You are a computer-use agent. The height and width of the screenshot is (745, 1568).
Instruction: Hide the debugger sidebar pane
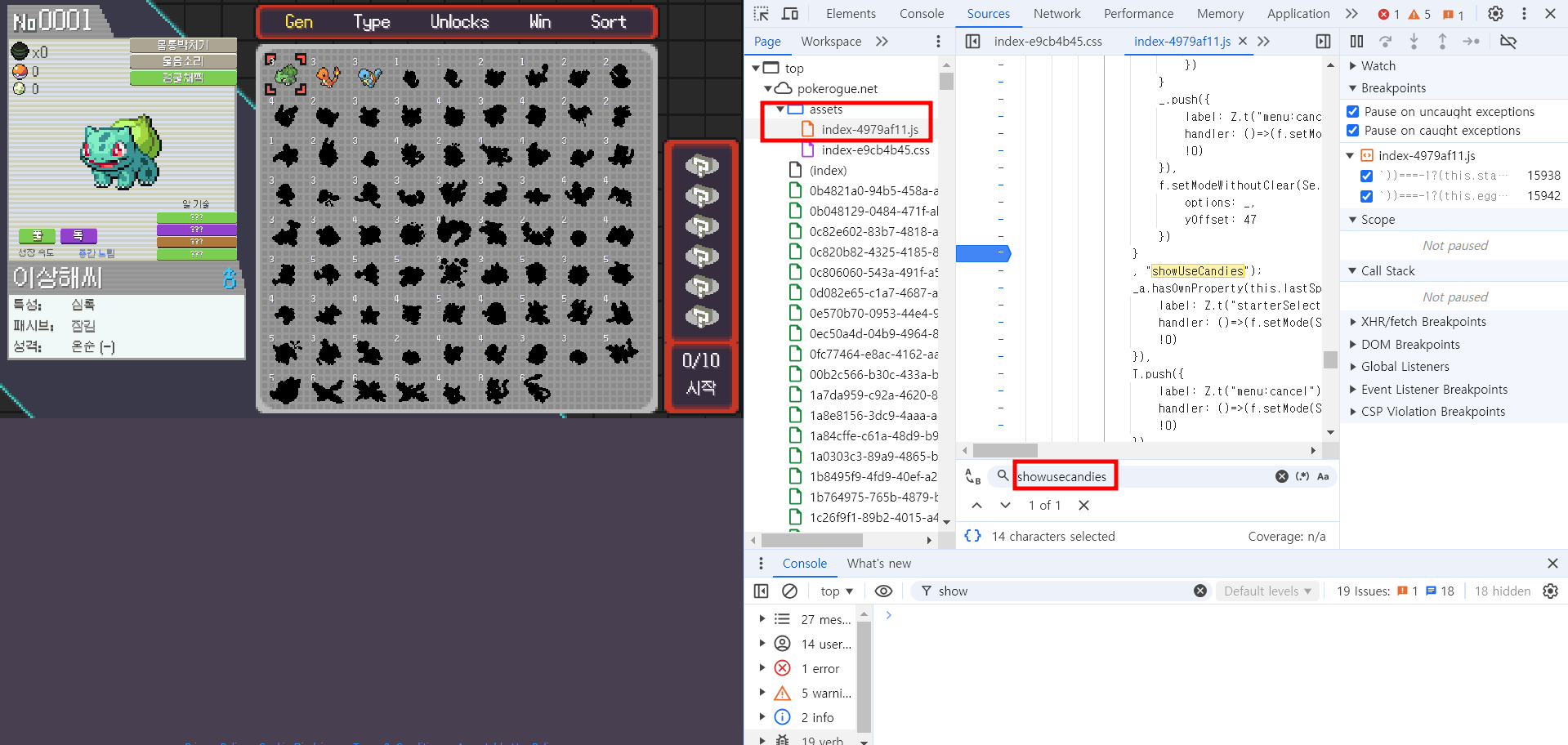(x=1323, y=42)
